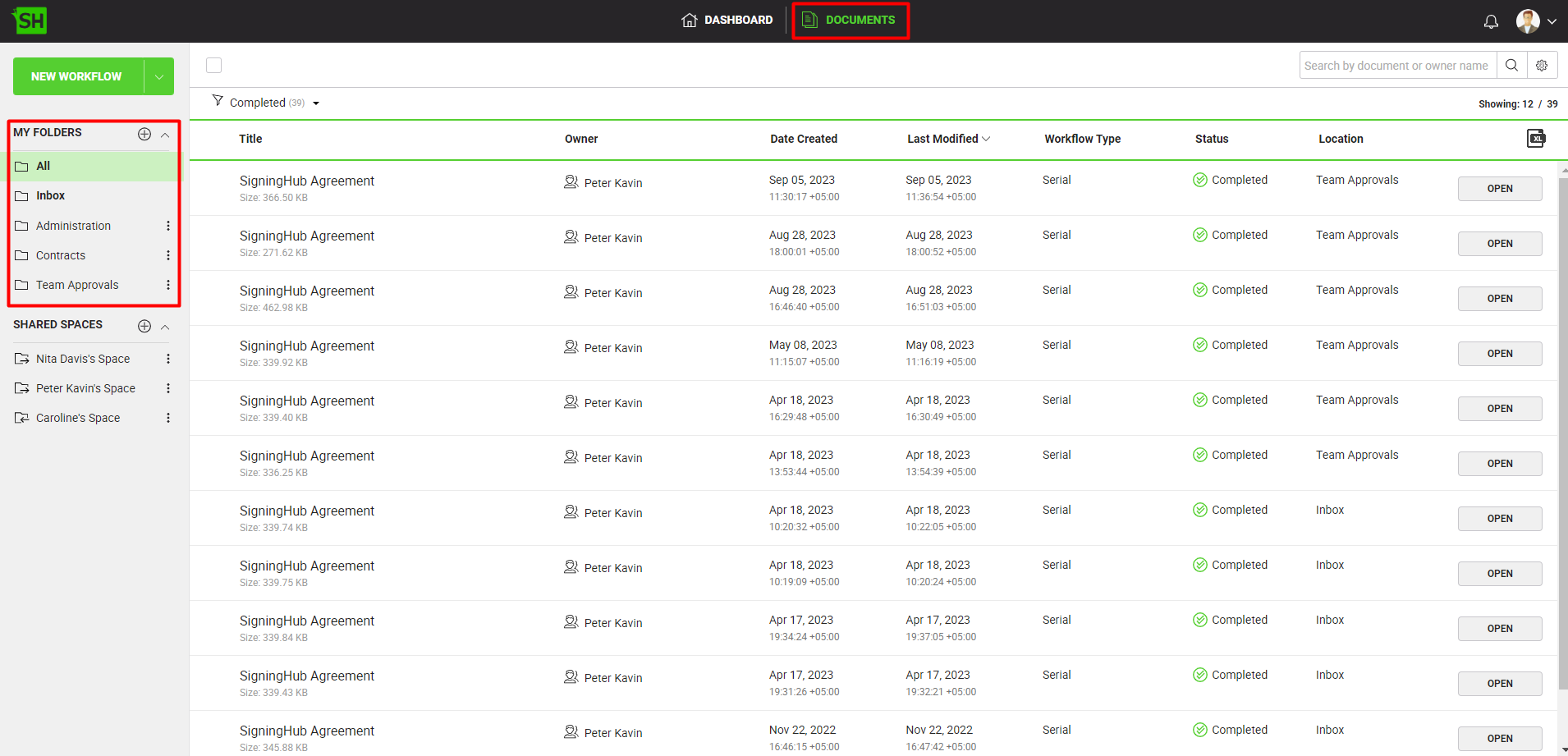Open advanced search settings gear
The width and height of the screenshot is (1568, 756).
tap(1542, 66)
